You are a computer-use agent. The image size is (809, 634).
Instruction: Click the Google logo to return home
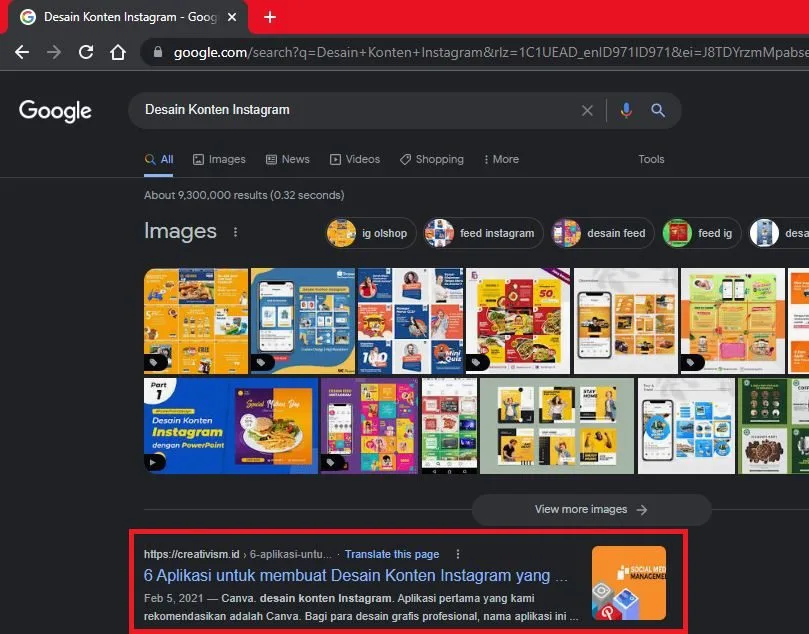55,111
